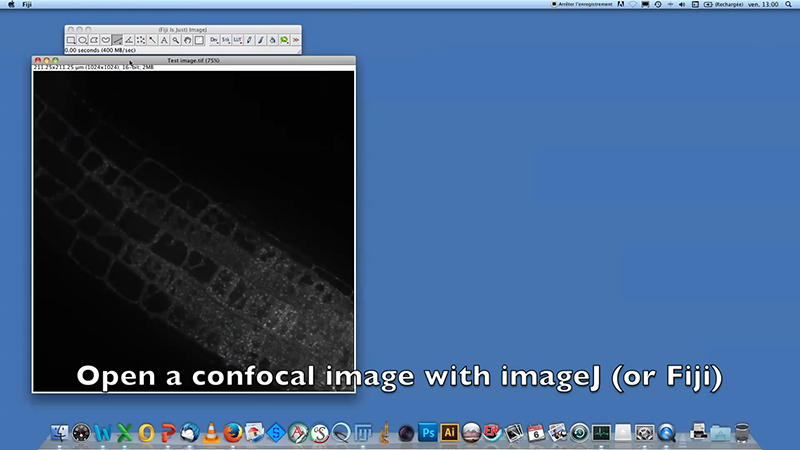Screen dimensions: 800x450
Task: Launch QuickTime Player from the dock
Action: point(666,433)
